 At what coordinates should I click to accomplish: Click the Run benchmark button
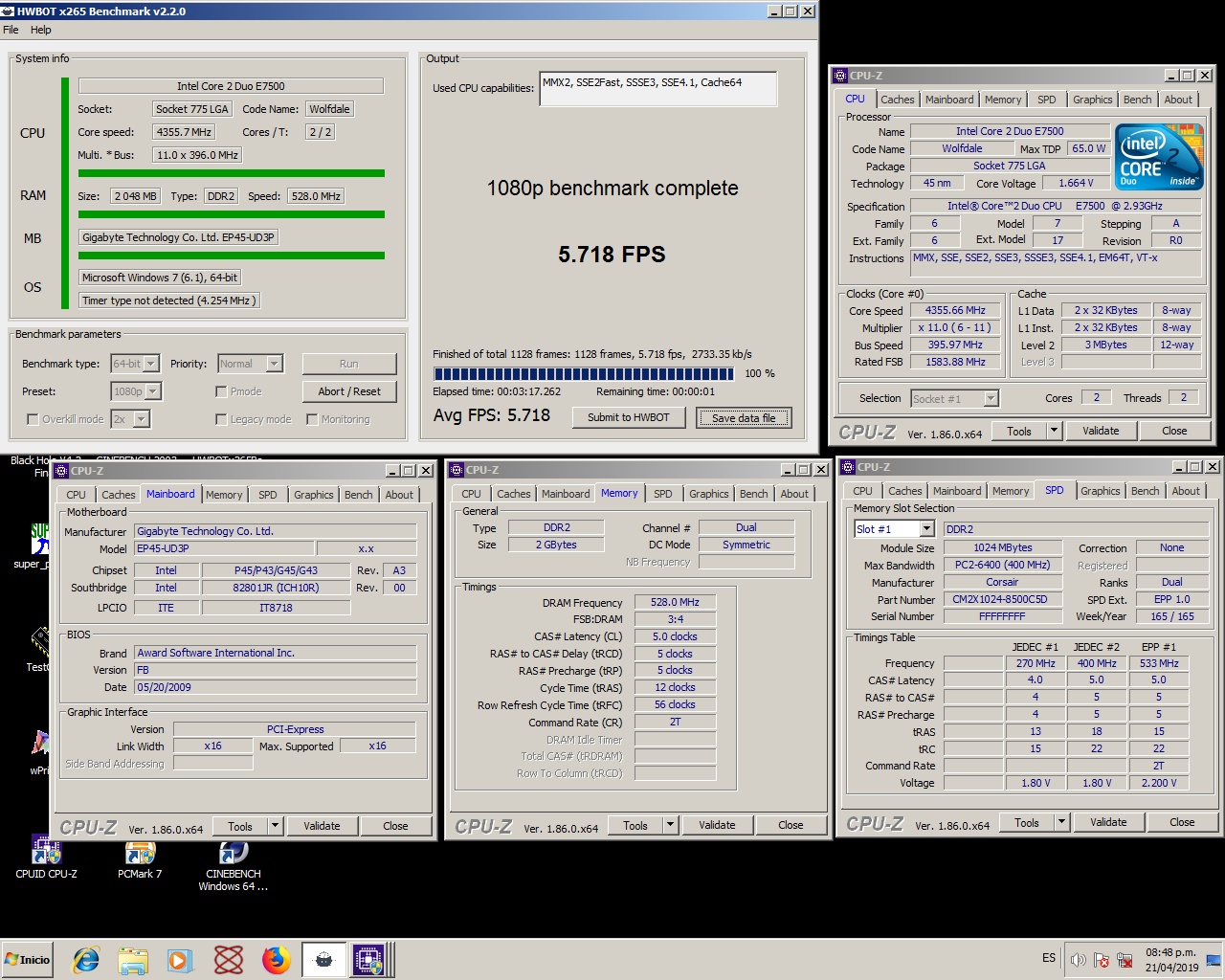tap(349, 364)
